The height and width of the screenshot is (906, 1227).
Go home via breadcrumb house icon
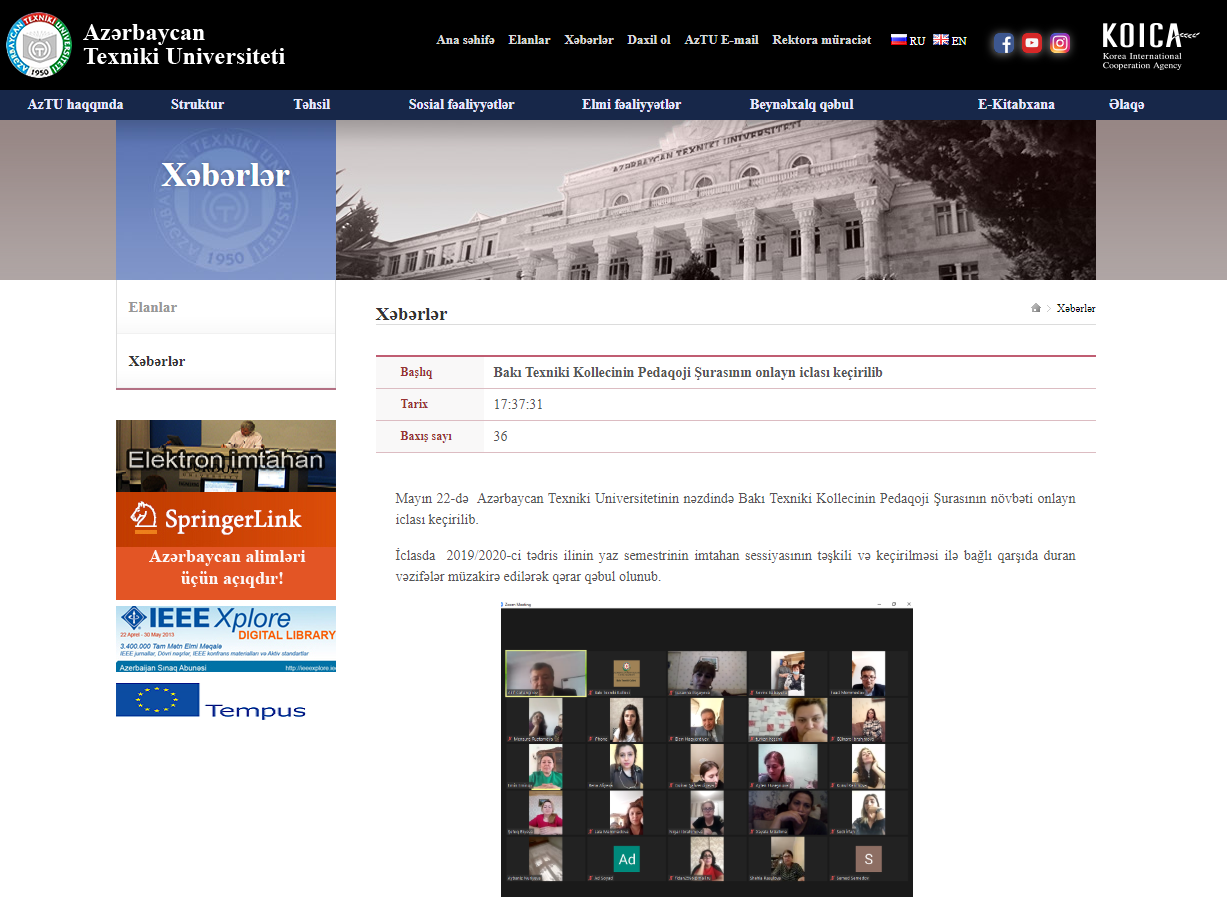tap(1036, 308)
